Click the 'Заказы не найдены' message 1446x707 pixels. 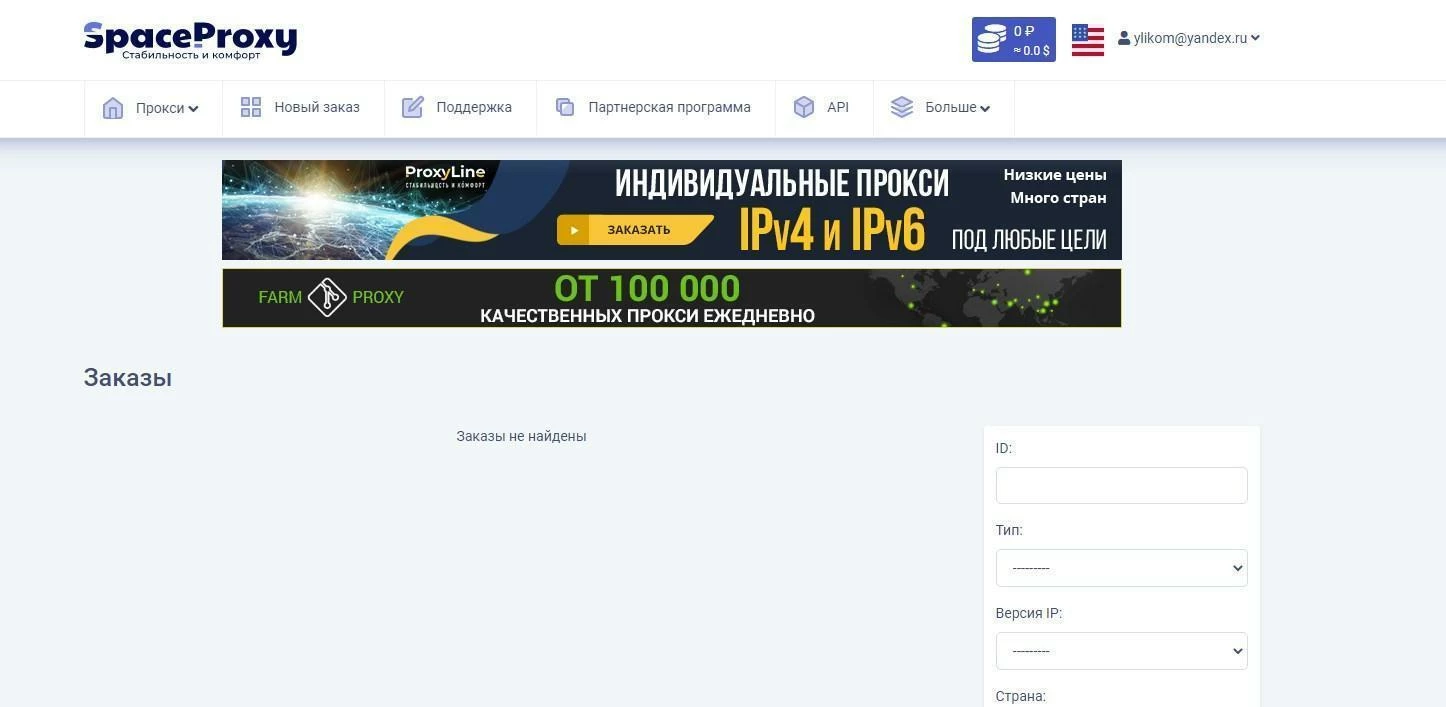pos(521,436)
